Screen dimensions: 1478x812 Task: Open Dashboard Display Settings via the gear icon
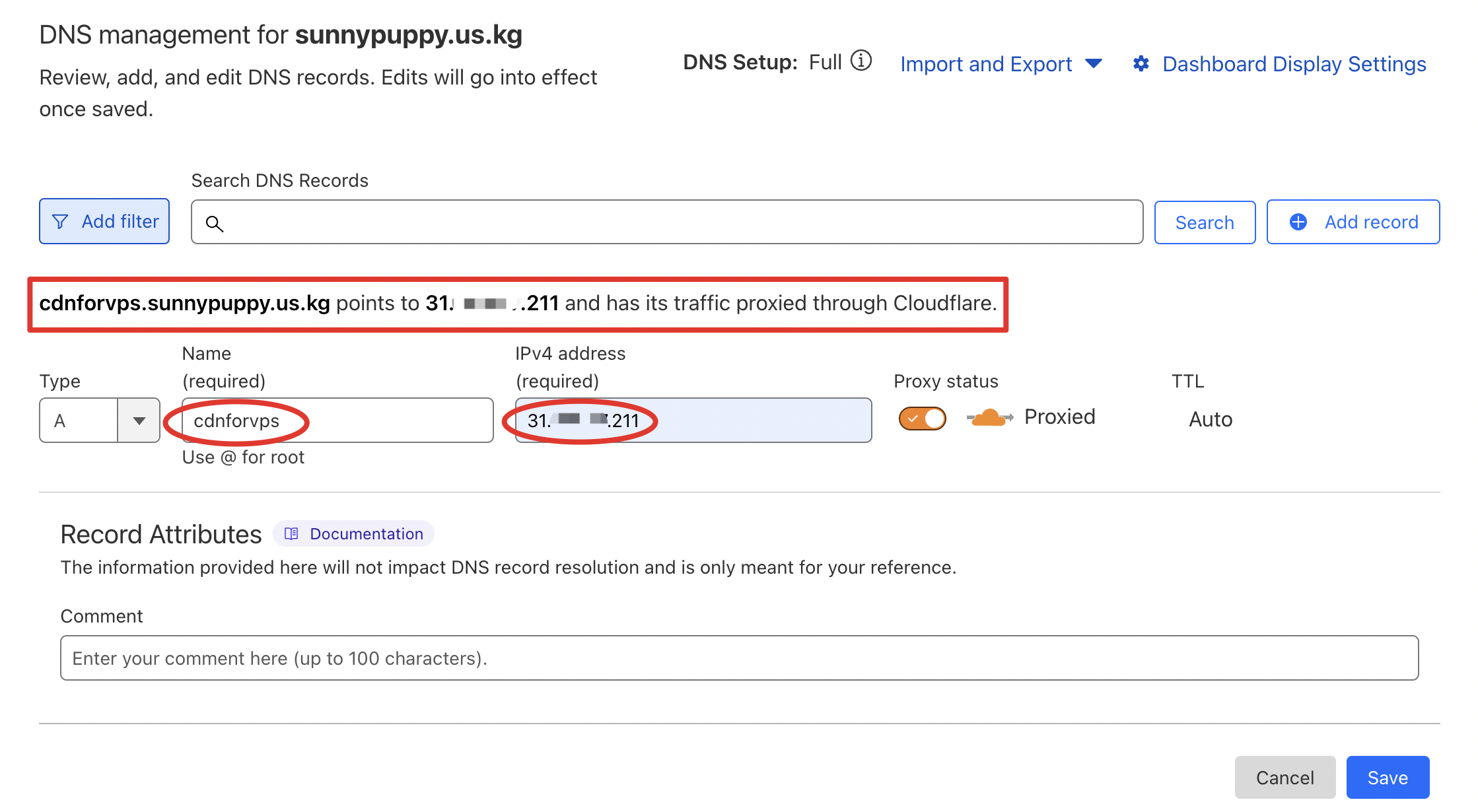click(x=1141, y=63)
